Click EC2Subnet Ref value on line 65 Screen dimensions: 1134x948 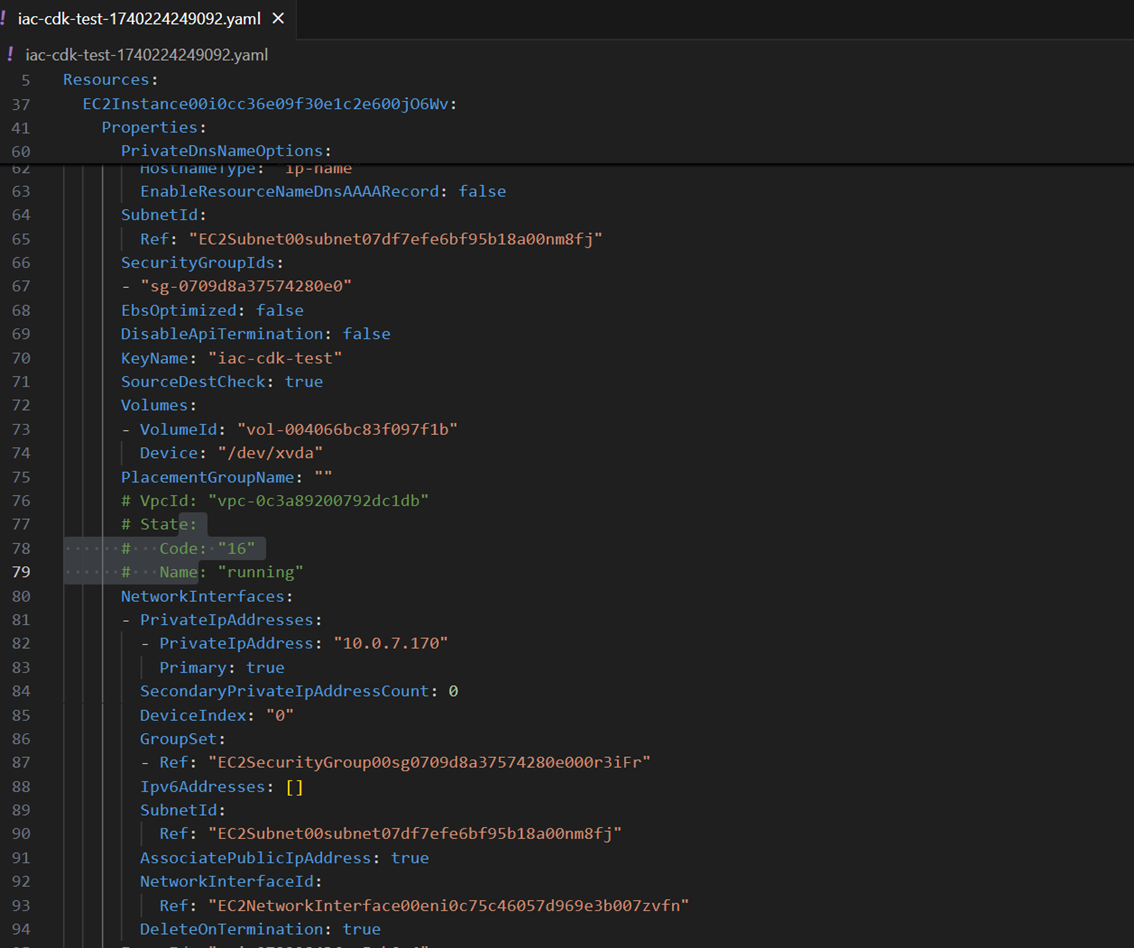396,239
